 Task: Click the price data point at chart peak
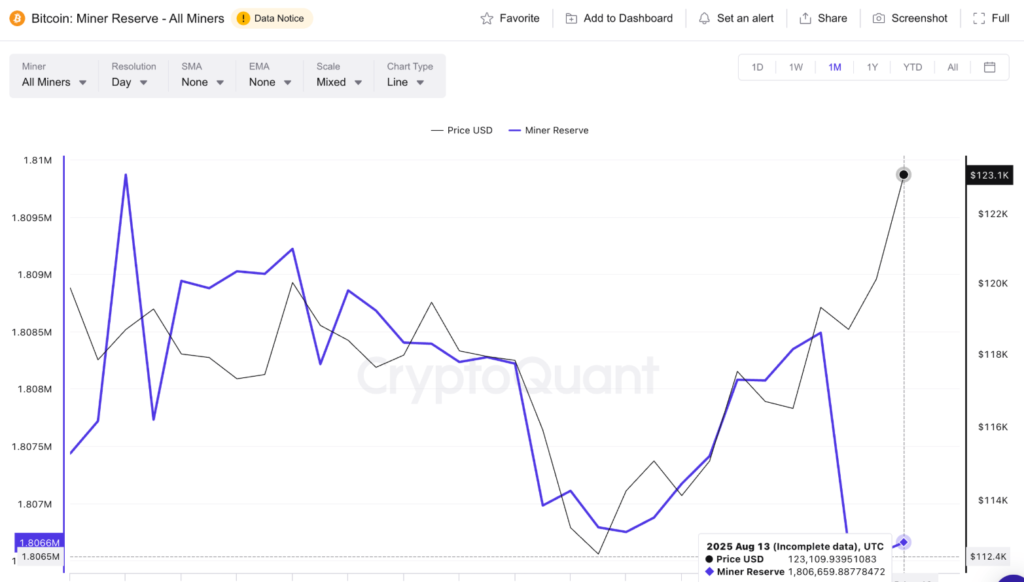point(903,175)
